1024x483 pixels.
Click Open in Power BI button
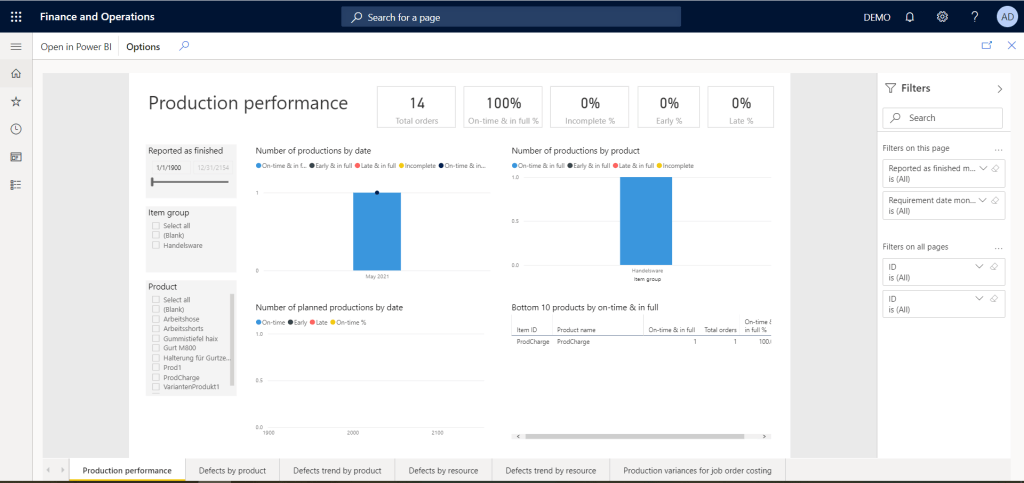(x=76, y=47)
